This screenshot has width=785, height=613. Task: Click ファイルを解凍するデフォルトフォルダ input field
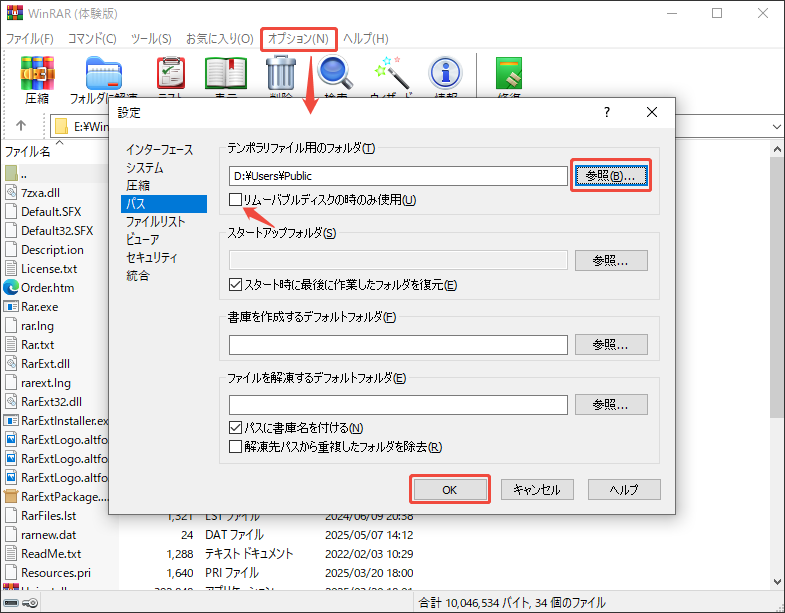coord(398,405)
